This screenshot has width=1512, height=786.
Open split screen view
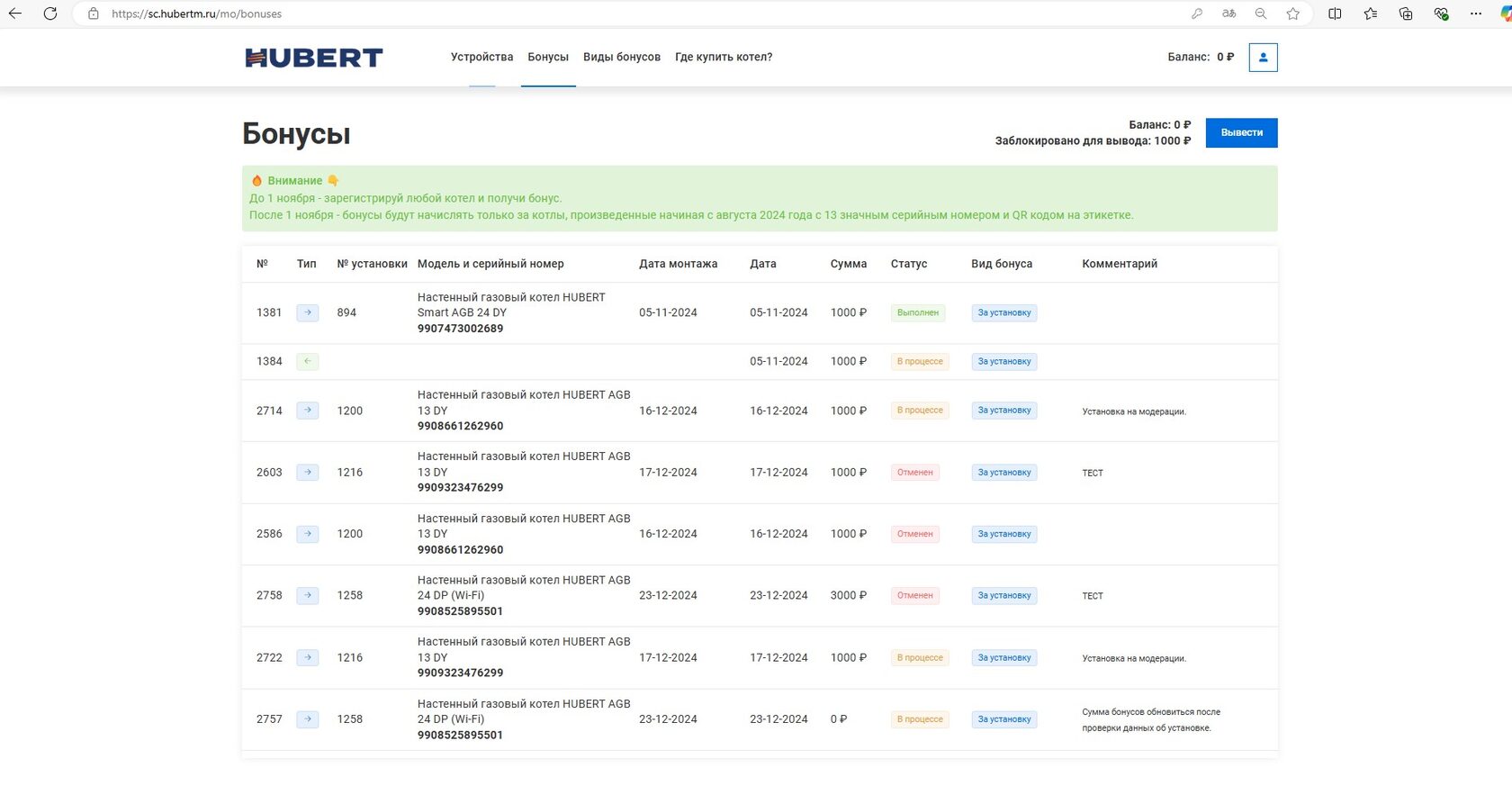click(x=1335, y=14)
